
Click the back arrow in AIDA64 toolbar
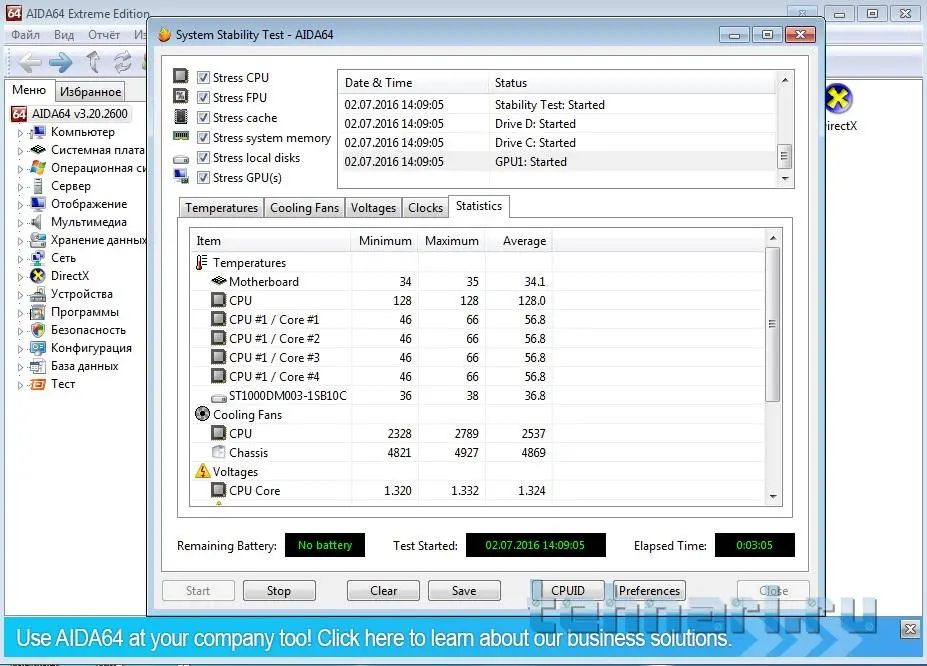(x=28, y=61)
